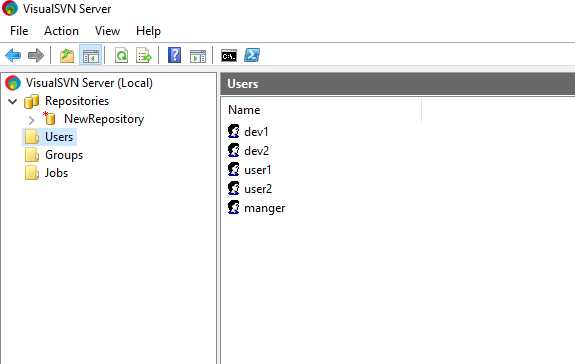Viewport: 575px width, 364px height.
Task: Click the NewRepository icon in tree
Action: (50, 118)
